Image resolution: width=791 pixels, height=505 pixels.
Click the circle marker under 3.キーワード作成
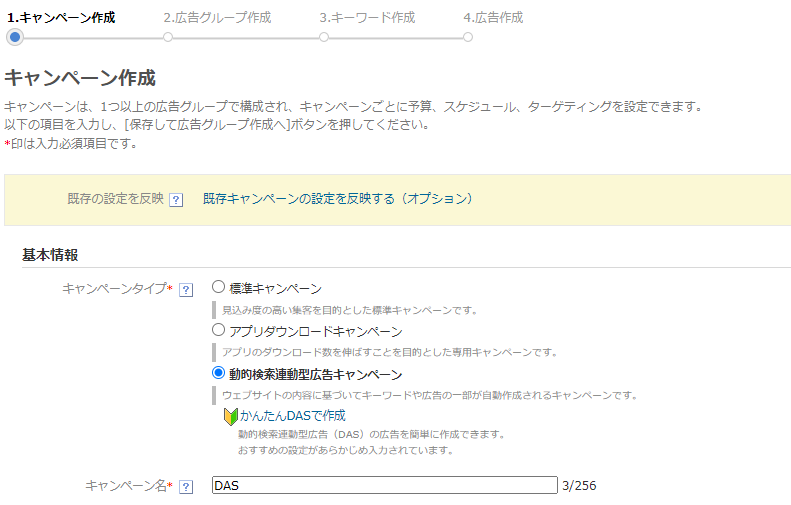click(323, 37)
